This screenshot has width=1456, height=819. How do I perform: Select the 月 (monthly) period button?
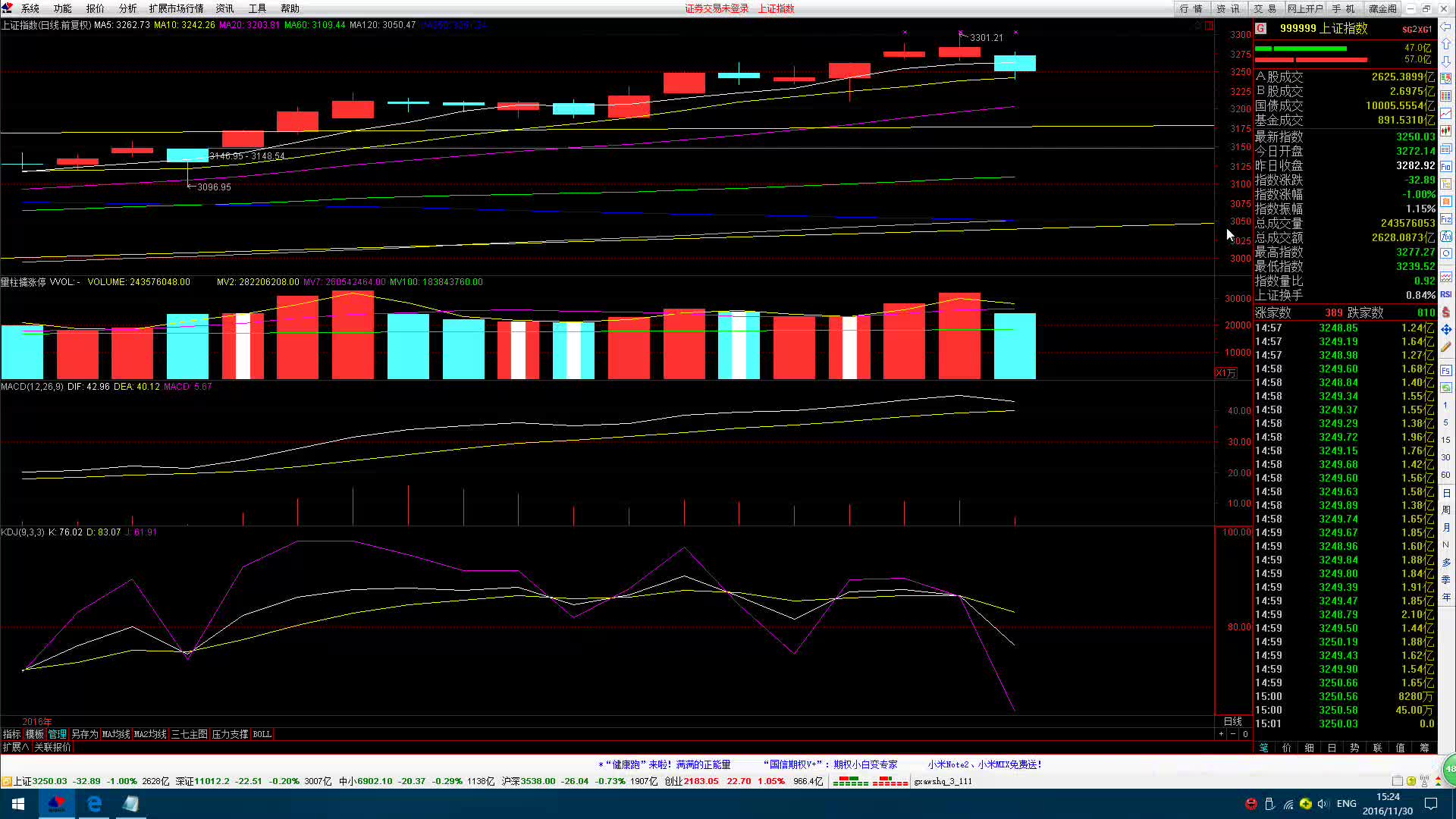[x=1445, y=528]
